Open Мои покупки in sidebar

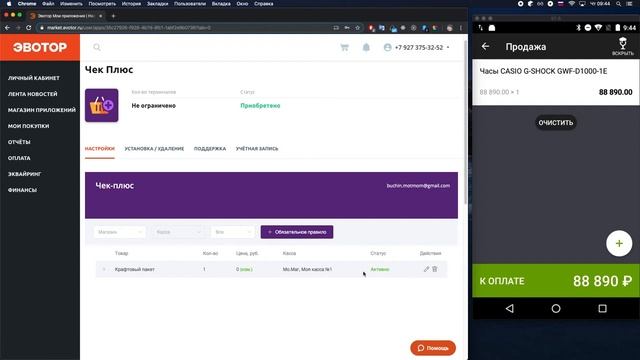point(29,126)
